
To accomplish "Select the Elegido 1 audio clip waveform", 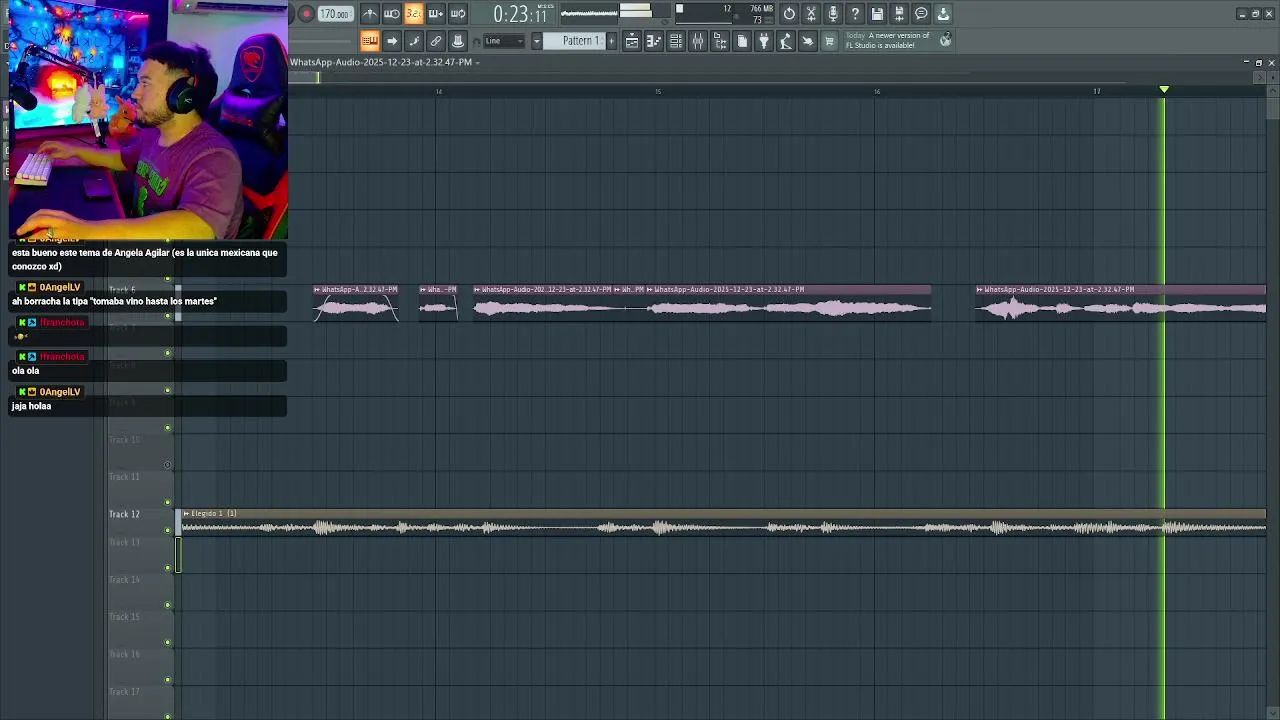I will point(722,528).
